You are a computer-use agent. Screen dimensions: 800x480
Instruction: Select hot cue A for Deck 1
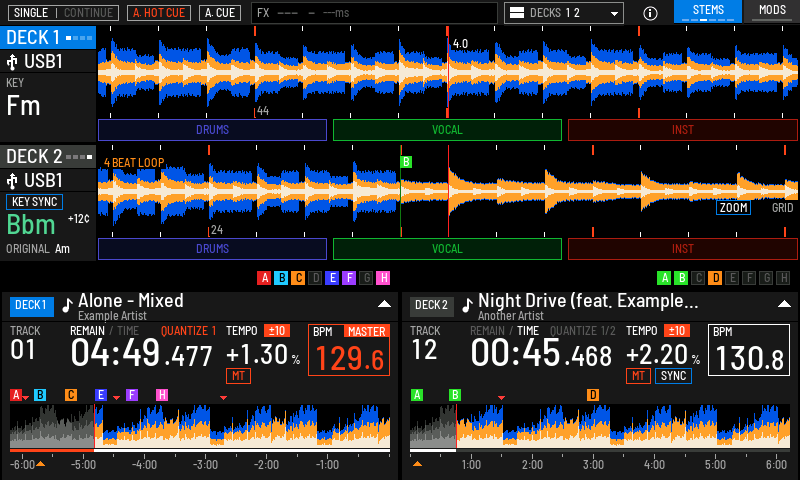[x=264, y=278]
